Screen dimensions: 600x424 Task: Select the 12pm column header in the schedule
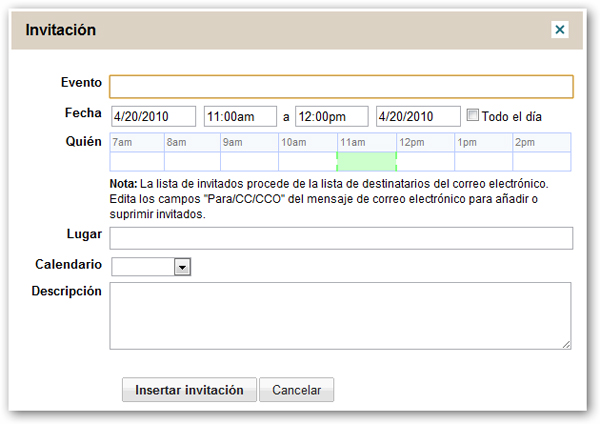pyautogui.click(x=426, y=142)
